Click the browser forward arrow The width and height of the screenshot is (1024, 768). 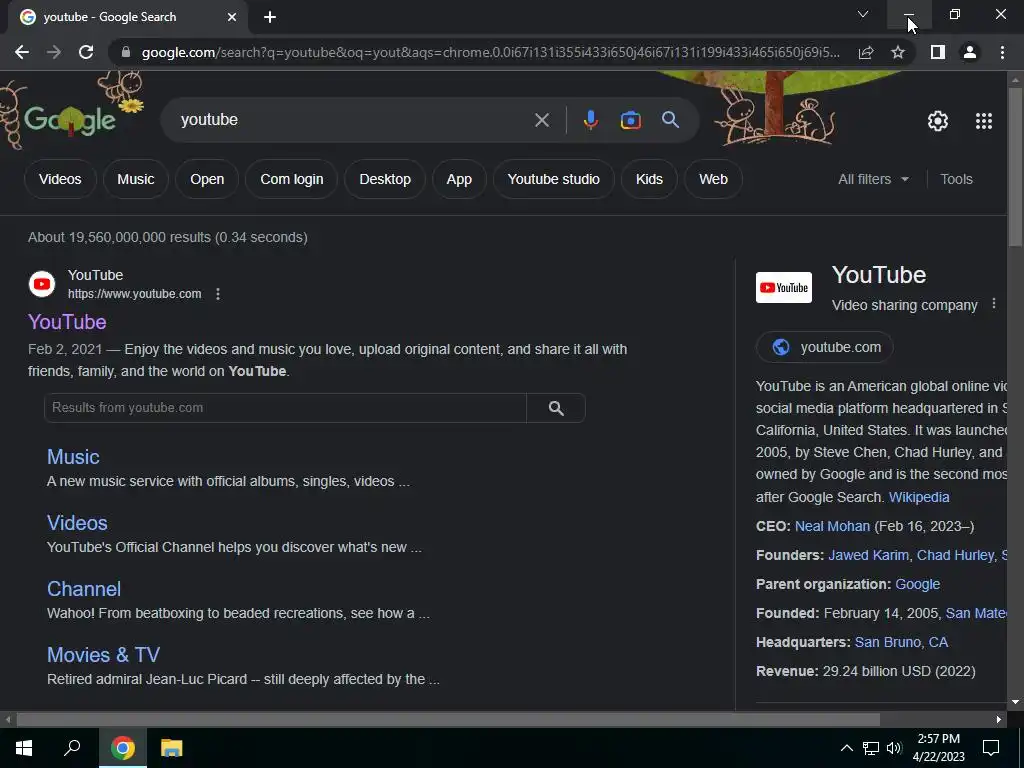click(x=54, y=52)
